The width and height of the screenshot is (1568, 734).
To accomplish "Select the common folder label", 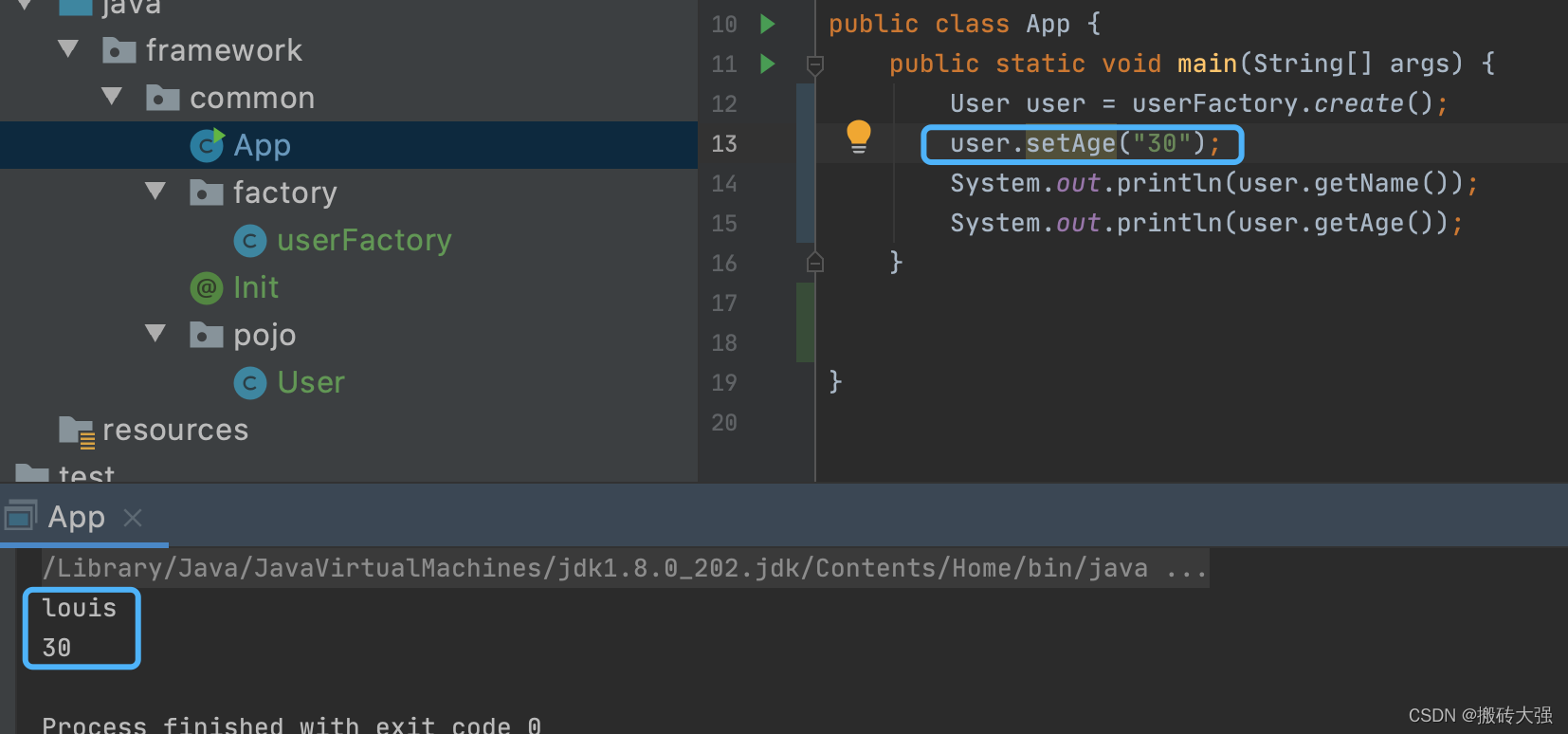I will [252, 98].
